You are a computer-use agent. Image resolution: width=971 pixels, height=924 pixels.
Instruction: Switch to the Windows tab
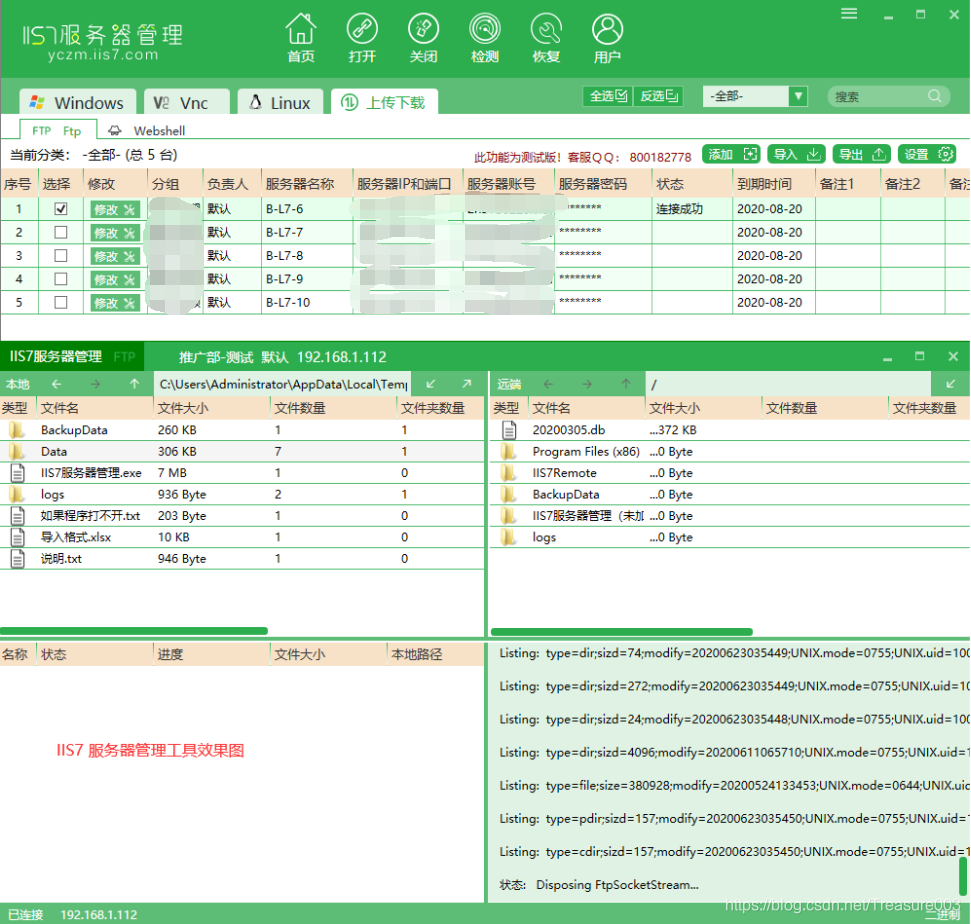pyautogui.click(x=77, y=102)
